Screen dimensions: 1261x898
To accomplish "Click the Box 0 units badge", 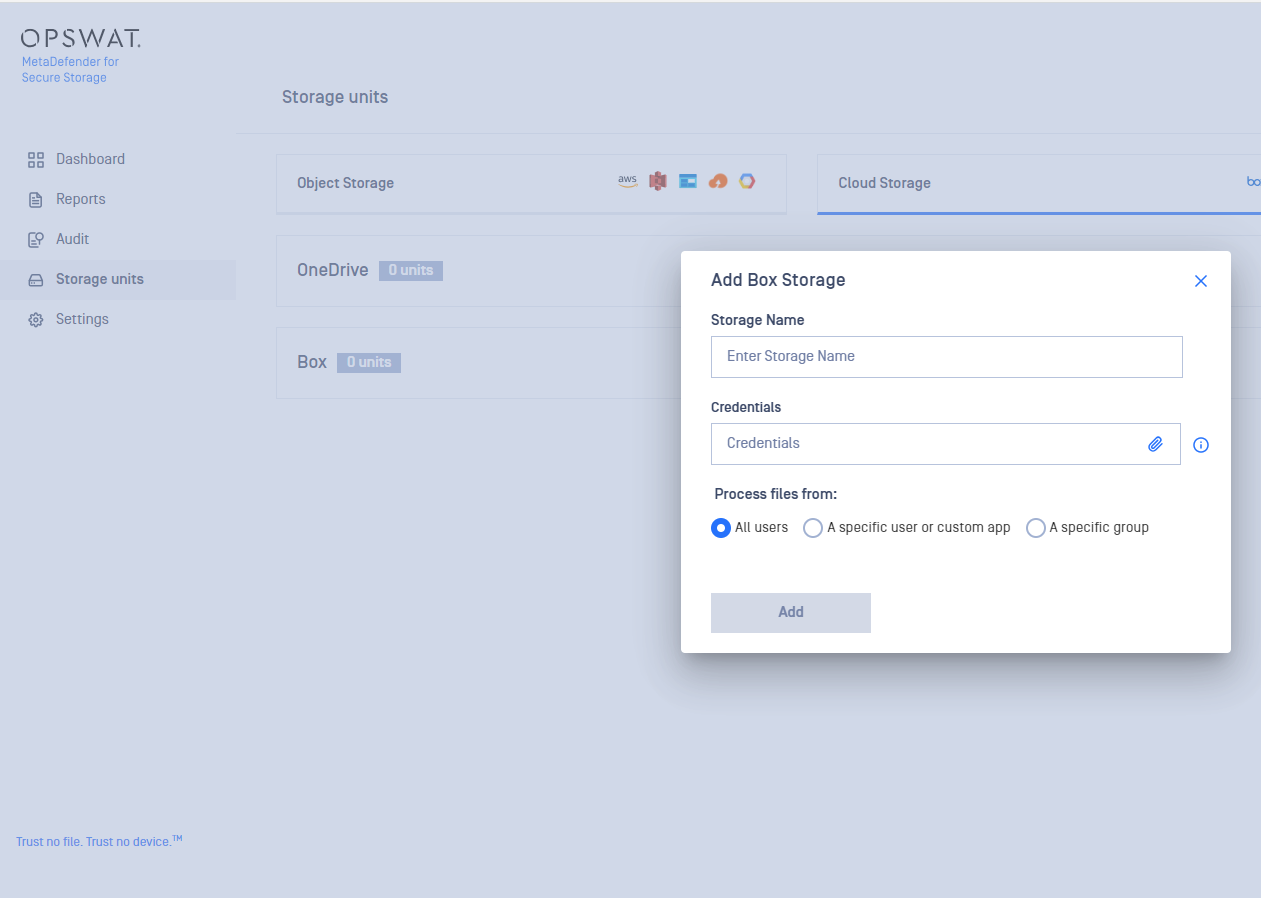I will 369,363.
